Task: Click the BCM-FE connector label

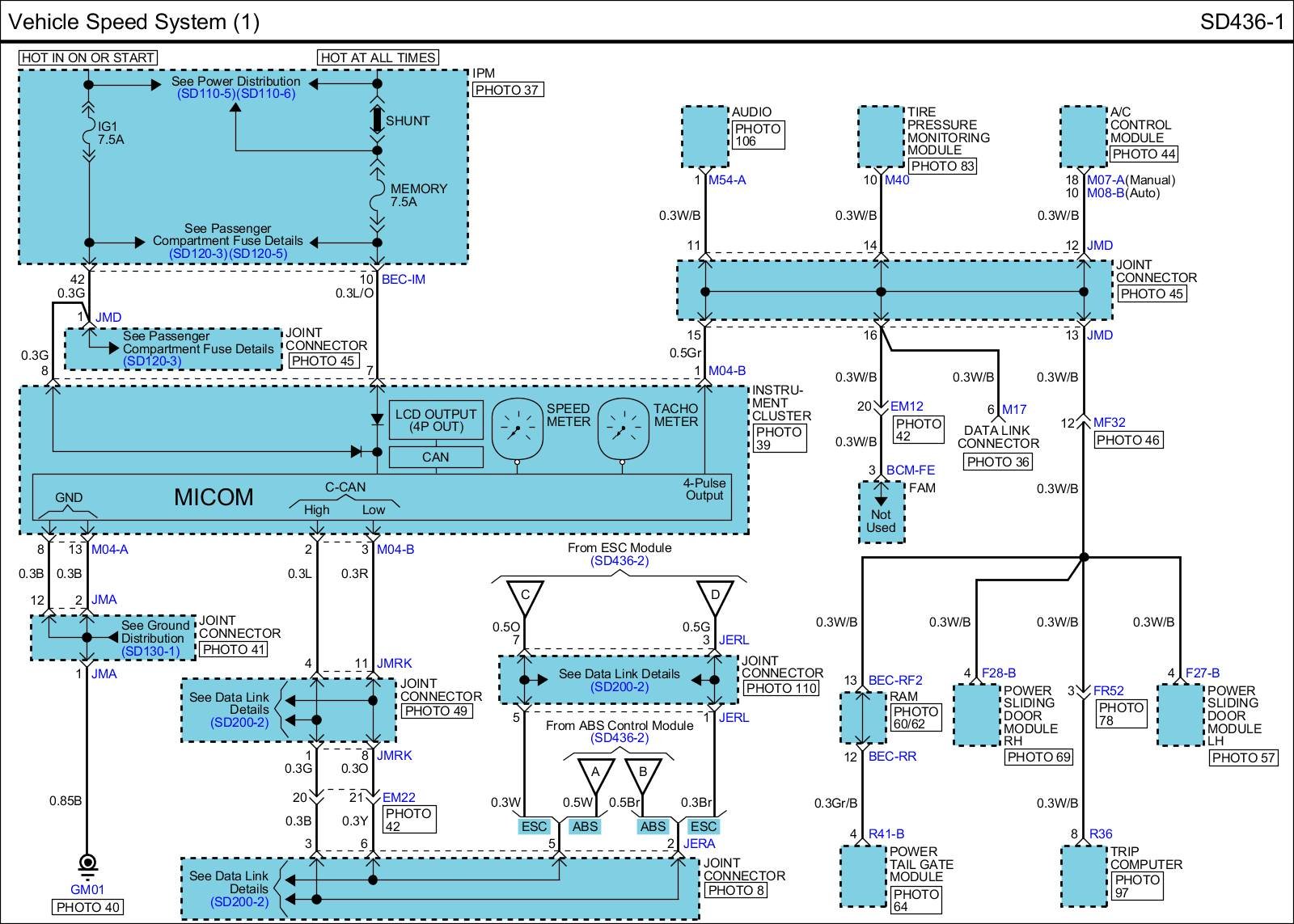Action: [911, 470]
